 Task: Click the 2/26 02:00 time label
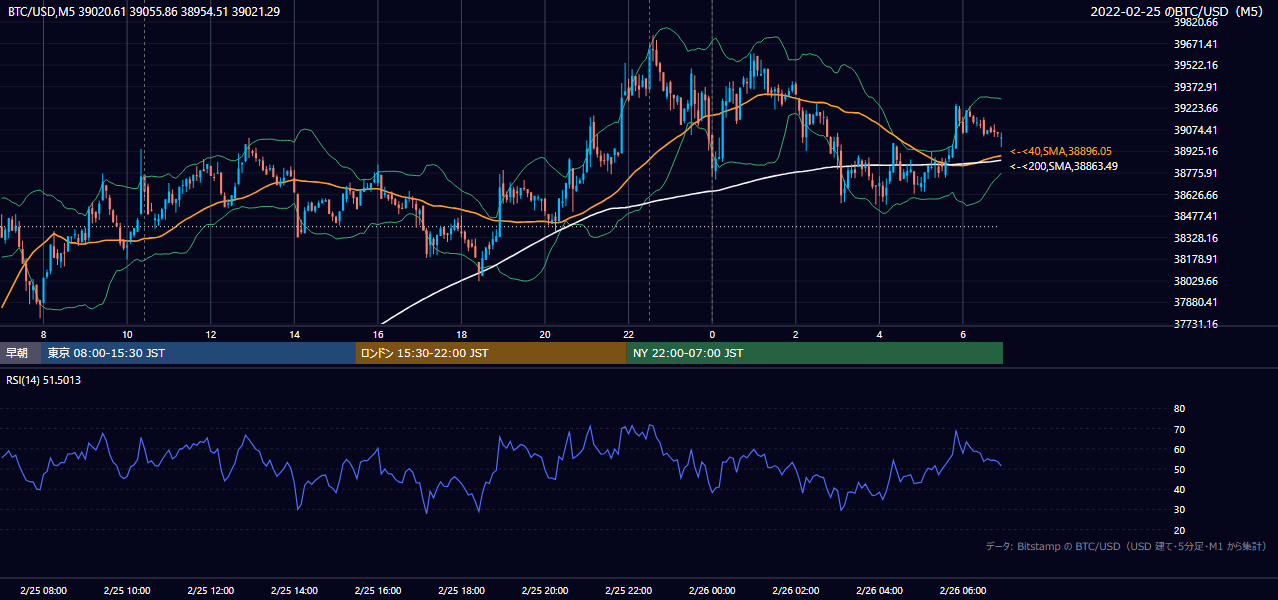796,590
